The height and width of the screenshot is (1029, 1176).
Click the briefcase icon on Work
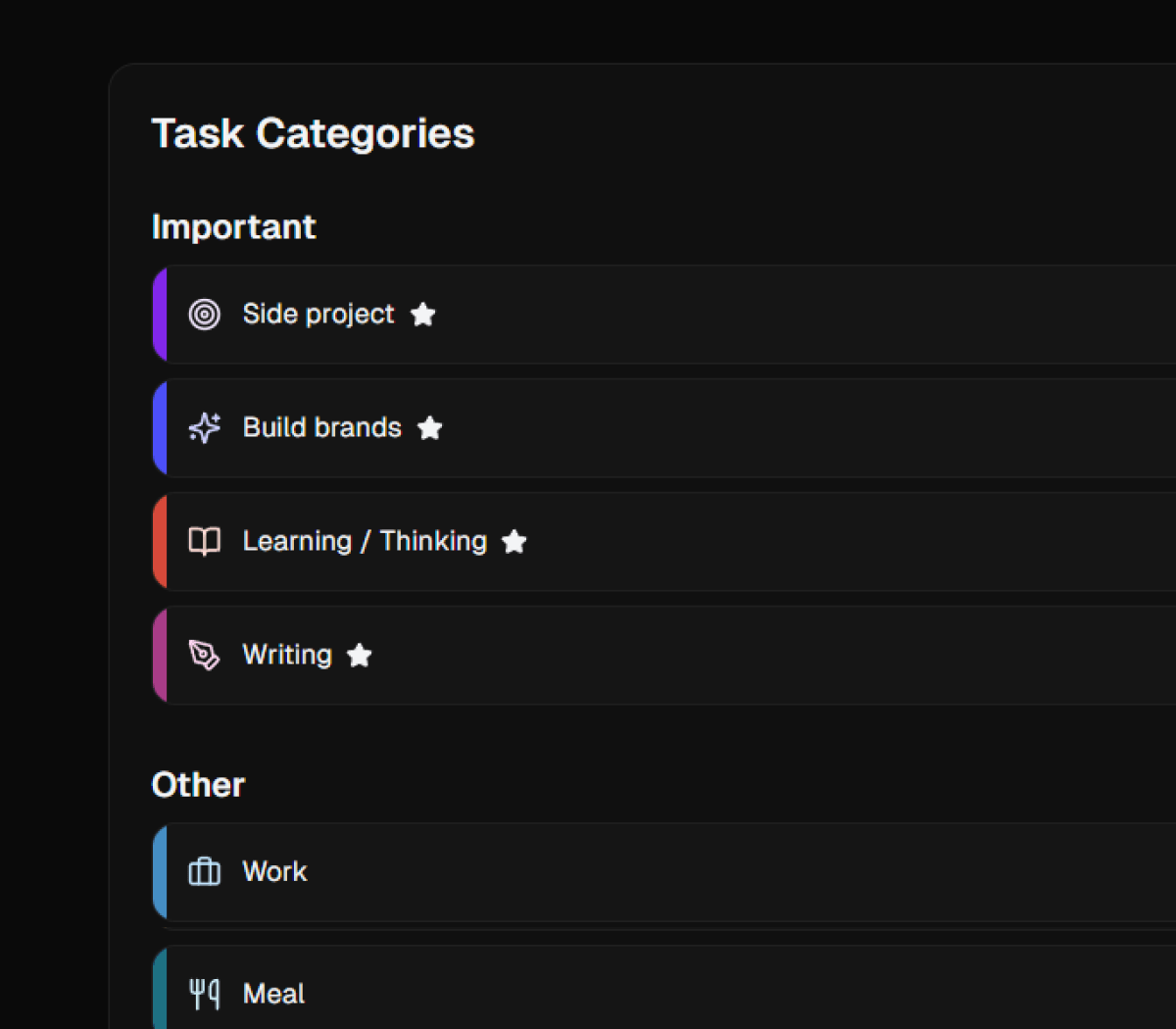[204, 871]
